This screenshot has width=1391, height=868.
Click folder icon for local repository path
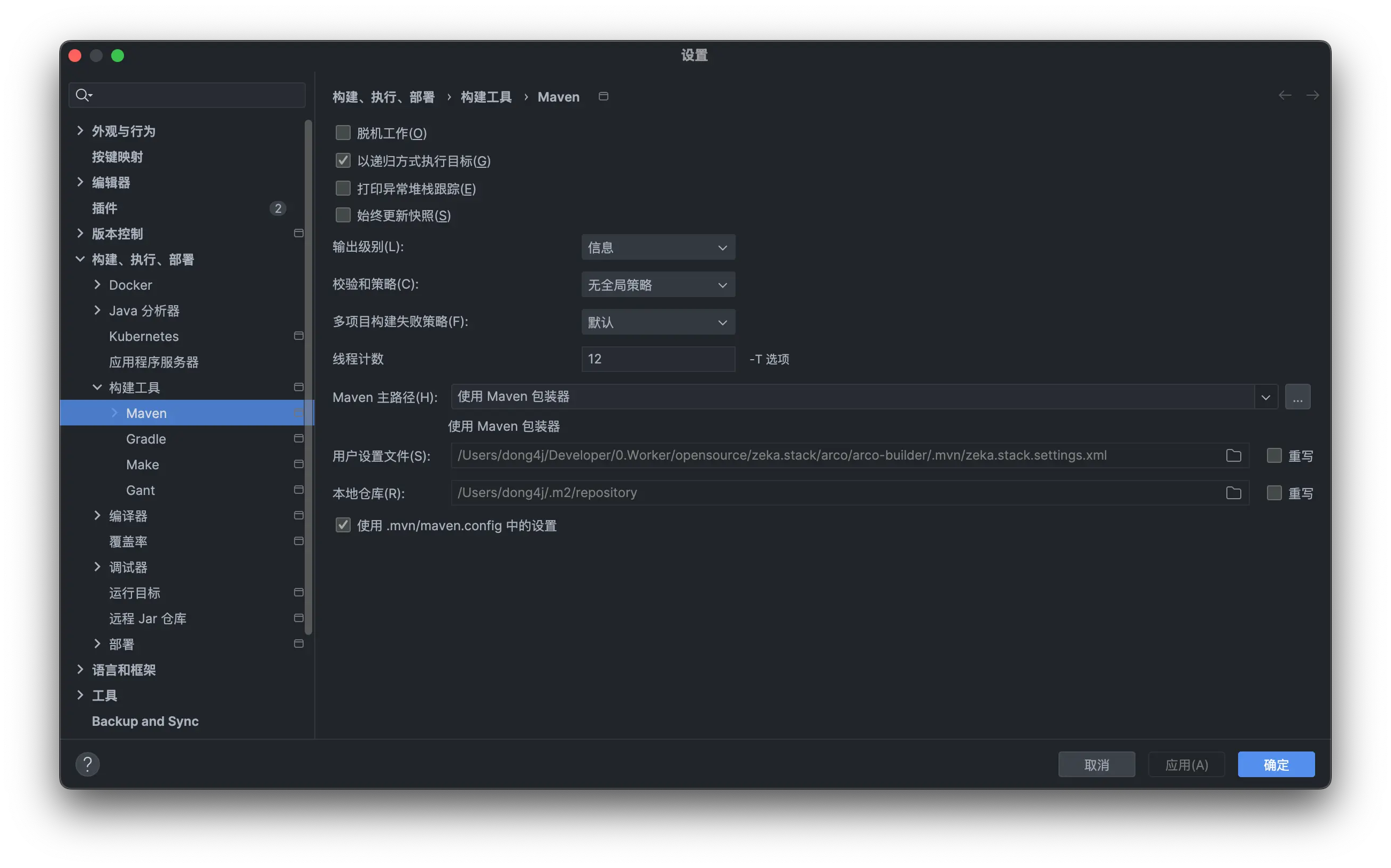click(1233, 493)
